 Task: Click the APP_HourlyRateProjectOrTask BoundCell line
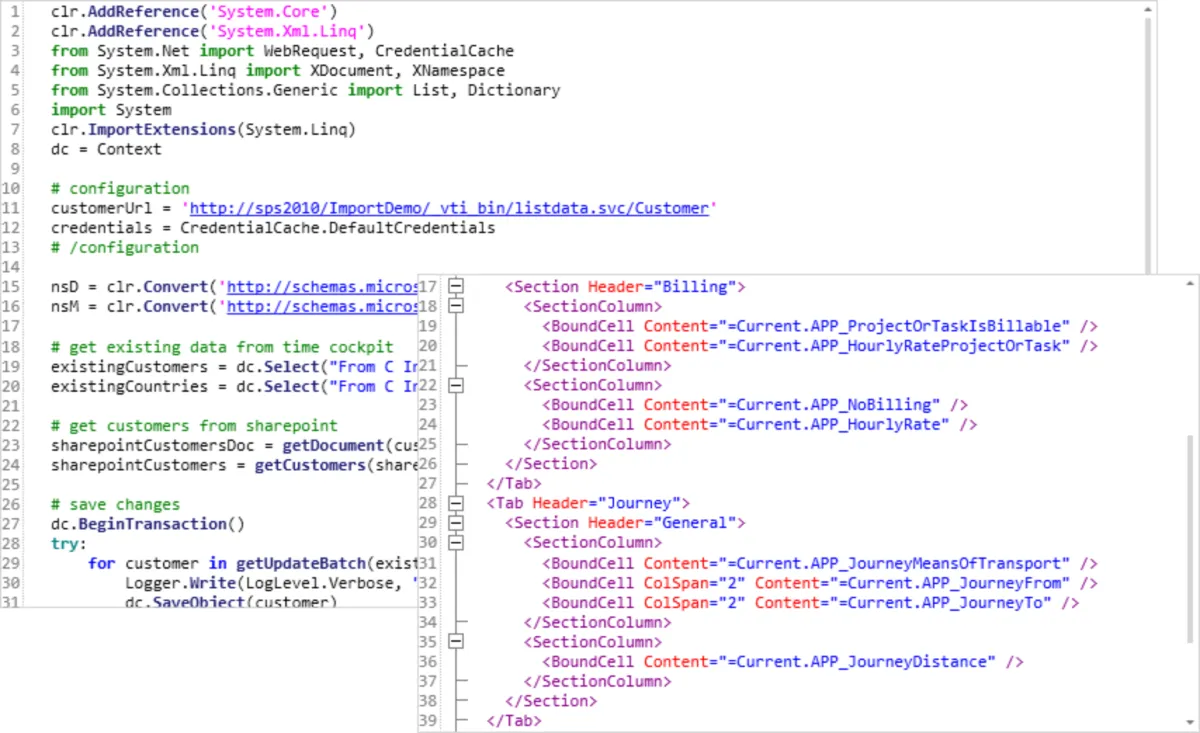tap(820, 346)
